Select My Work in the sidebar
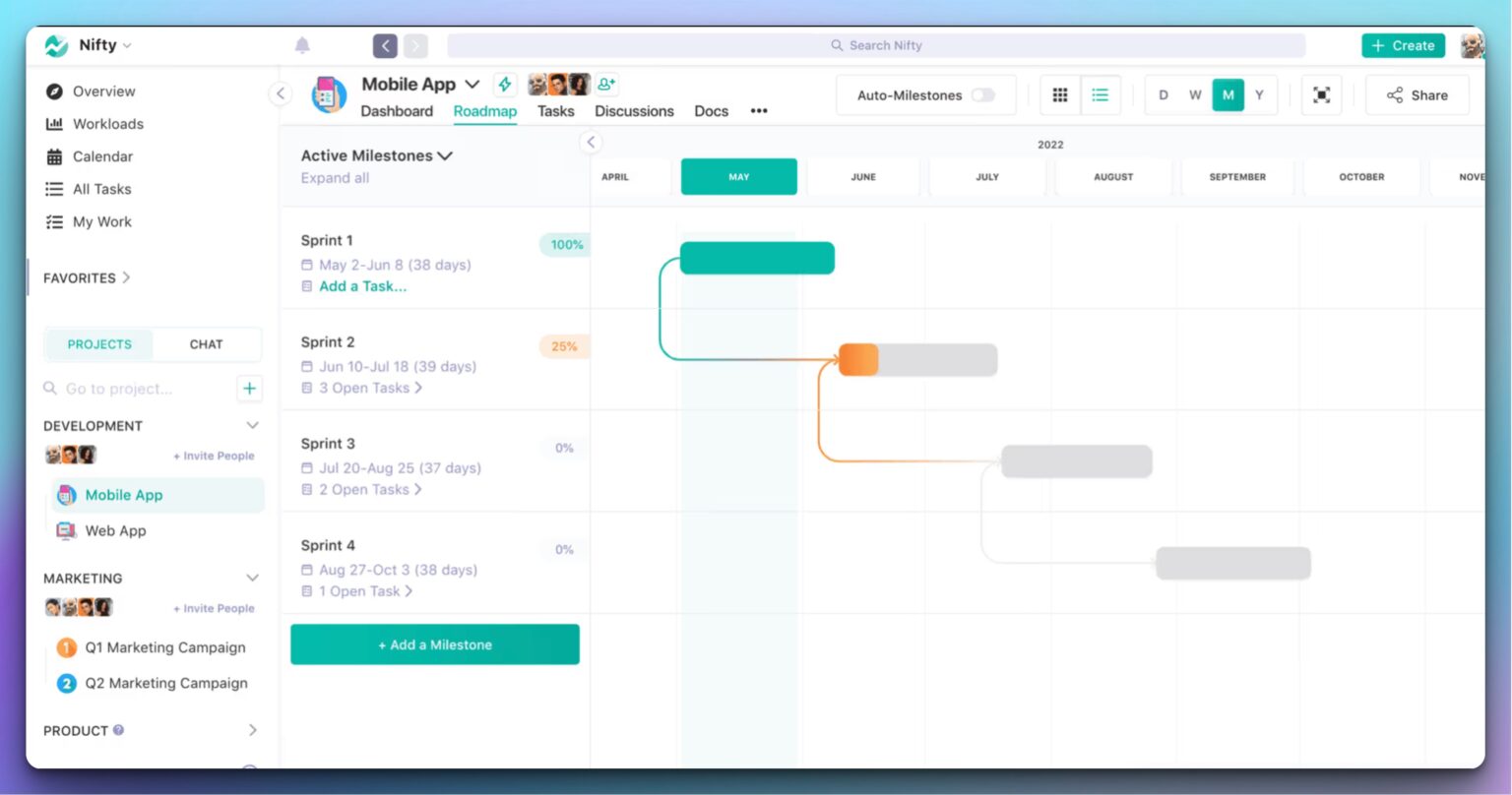Viewport: 1512px width, 795px height. pyautogui.click(x=100, y=221)
